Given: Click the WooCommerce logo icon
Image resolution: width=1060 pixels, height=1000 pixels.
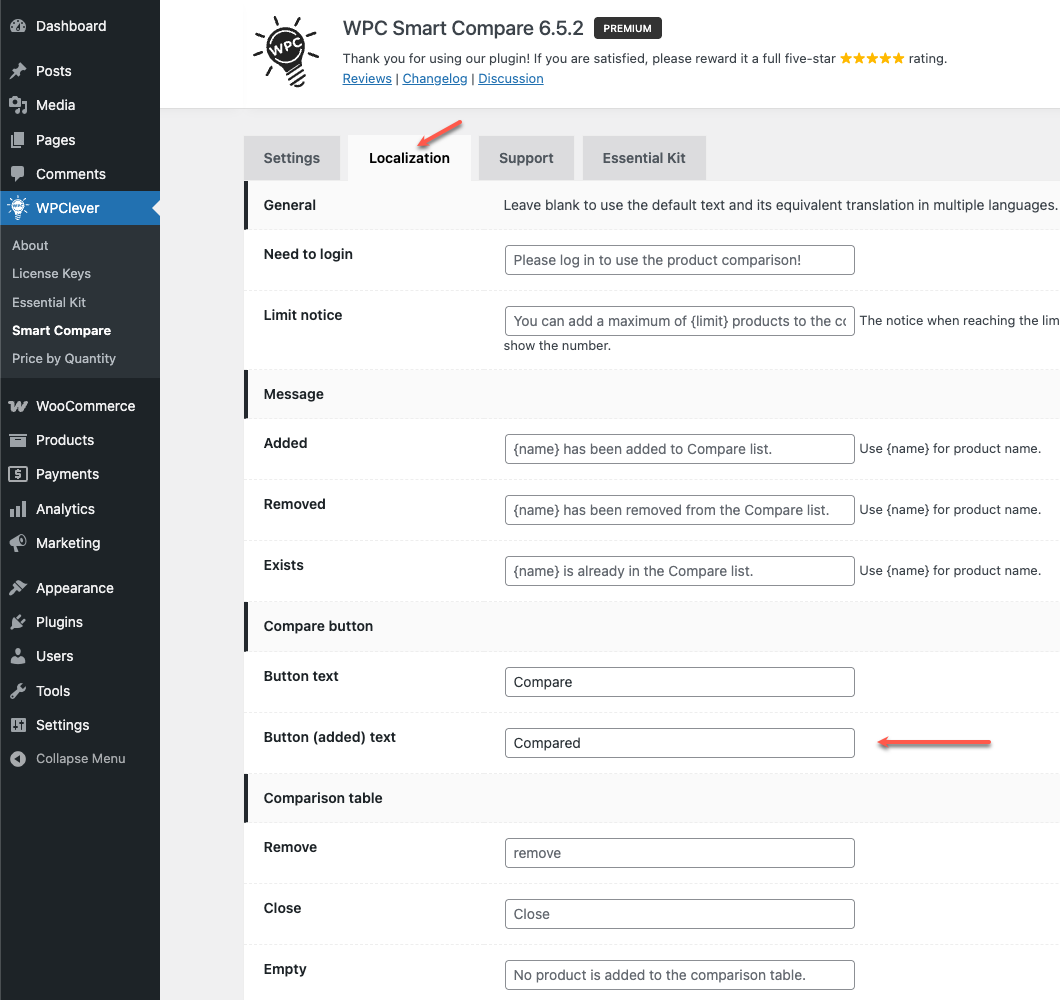Looking at the screenshot, I should [x=18, y=406].
